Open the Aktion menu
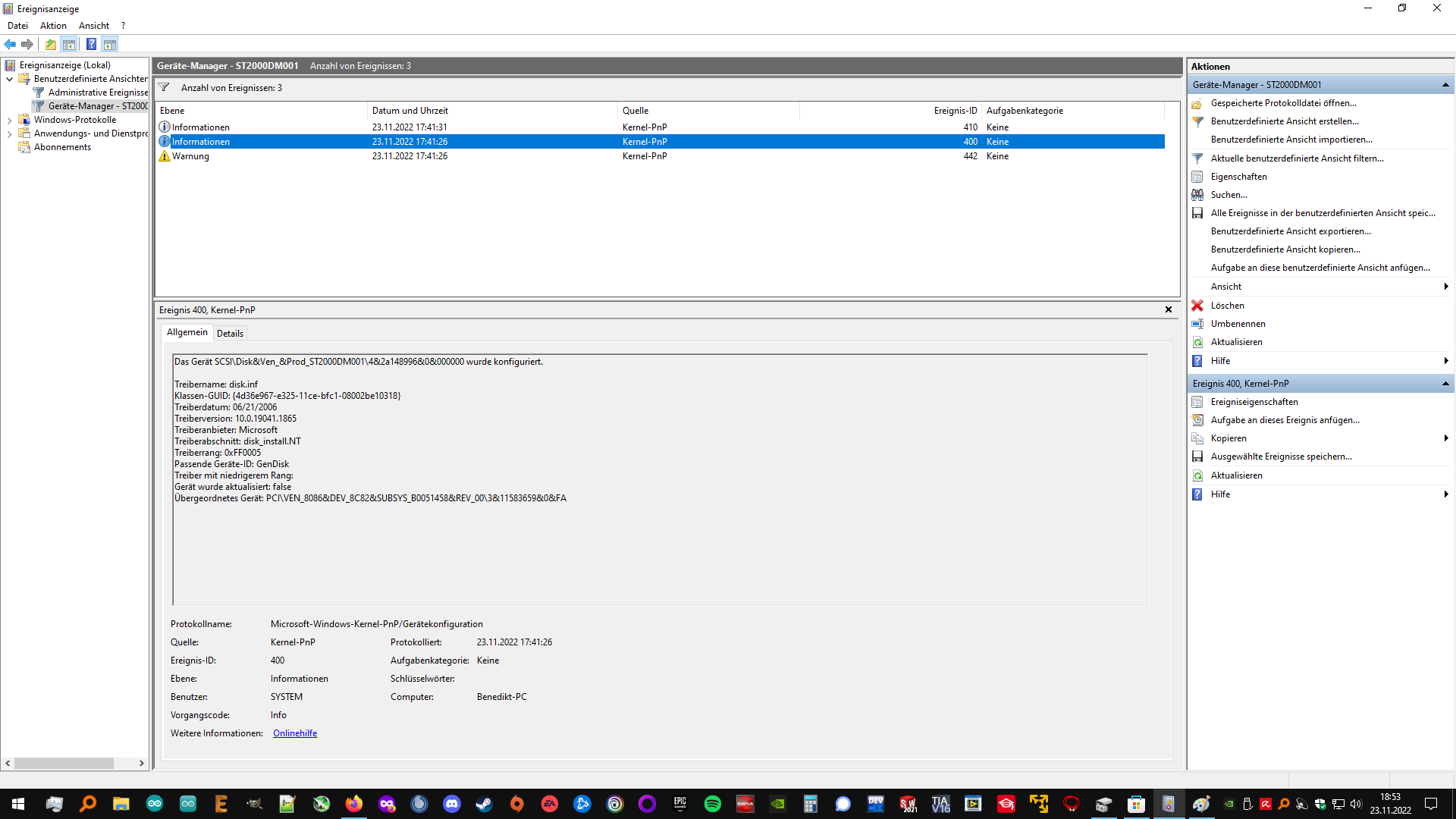1456x819 pixels. (x=53, y=26)
